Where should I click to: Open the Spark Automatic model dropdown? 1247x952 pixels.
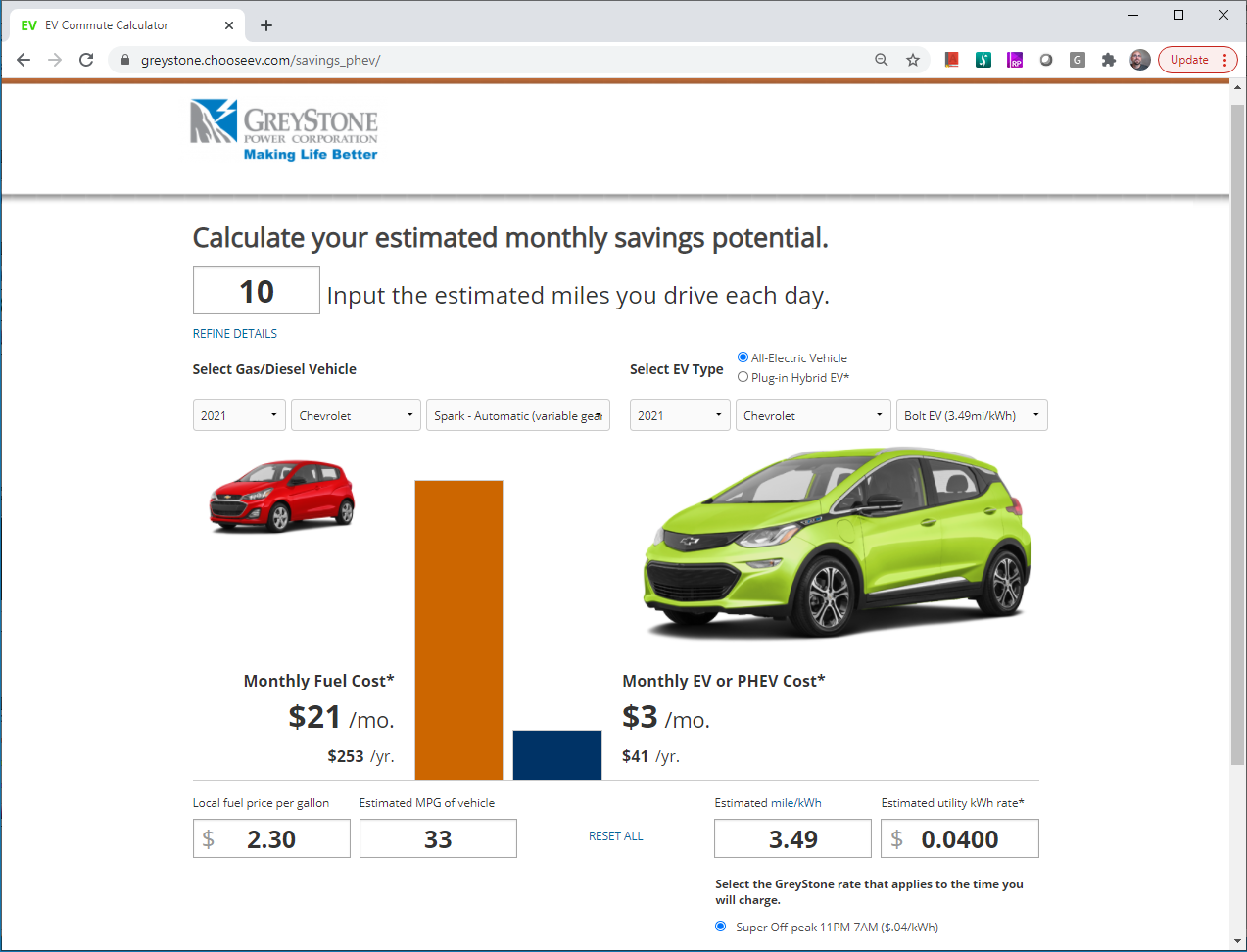[x=517, y=415]
